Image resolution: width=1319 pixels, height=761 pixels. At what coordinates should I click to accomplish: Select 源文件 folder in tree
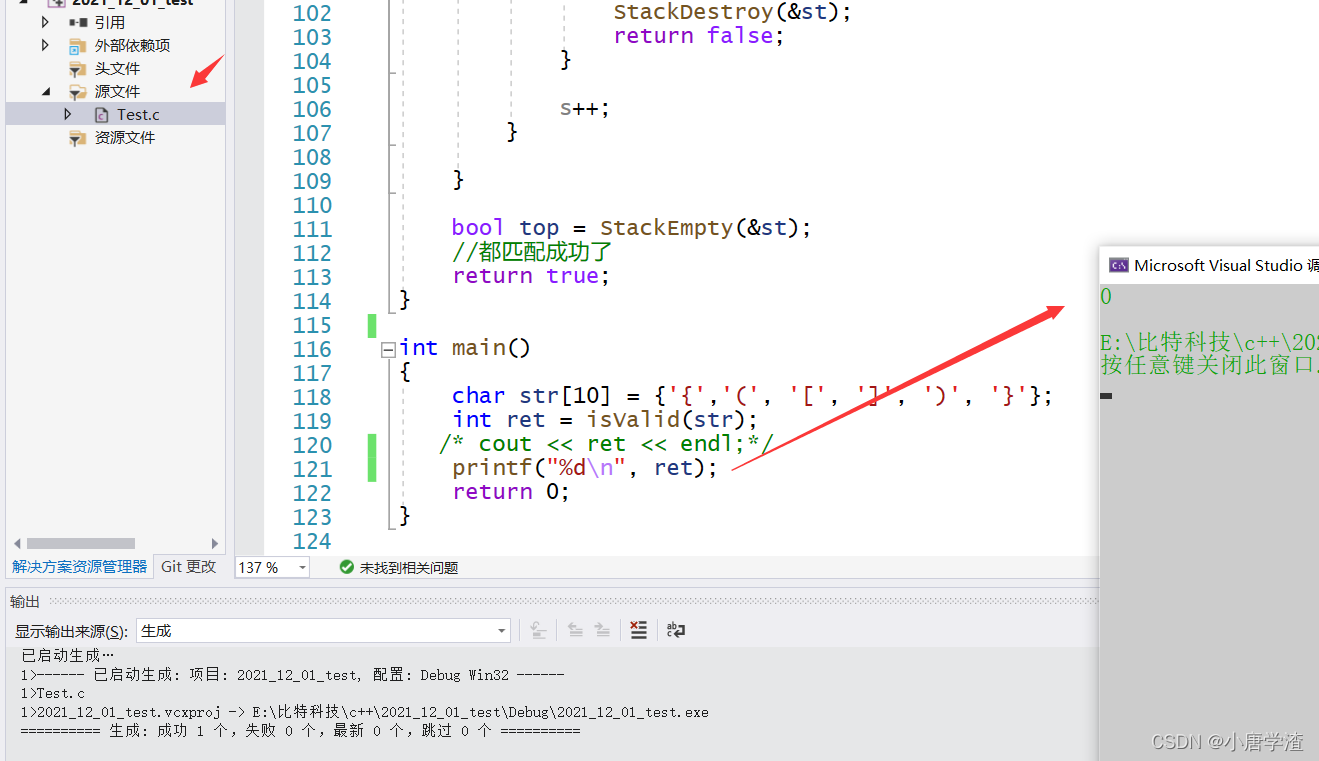tap(117, 91)
